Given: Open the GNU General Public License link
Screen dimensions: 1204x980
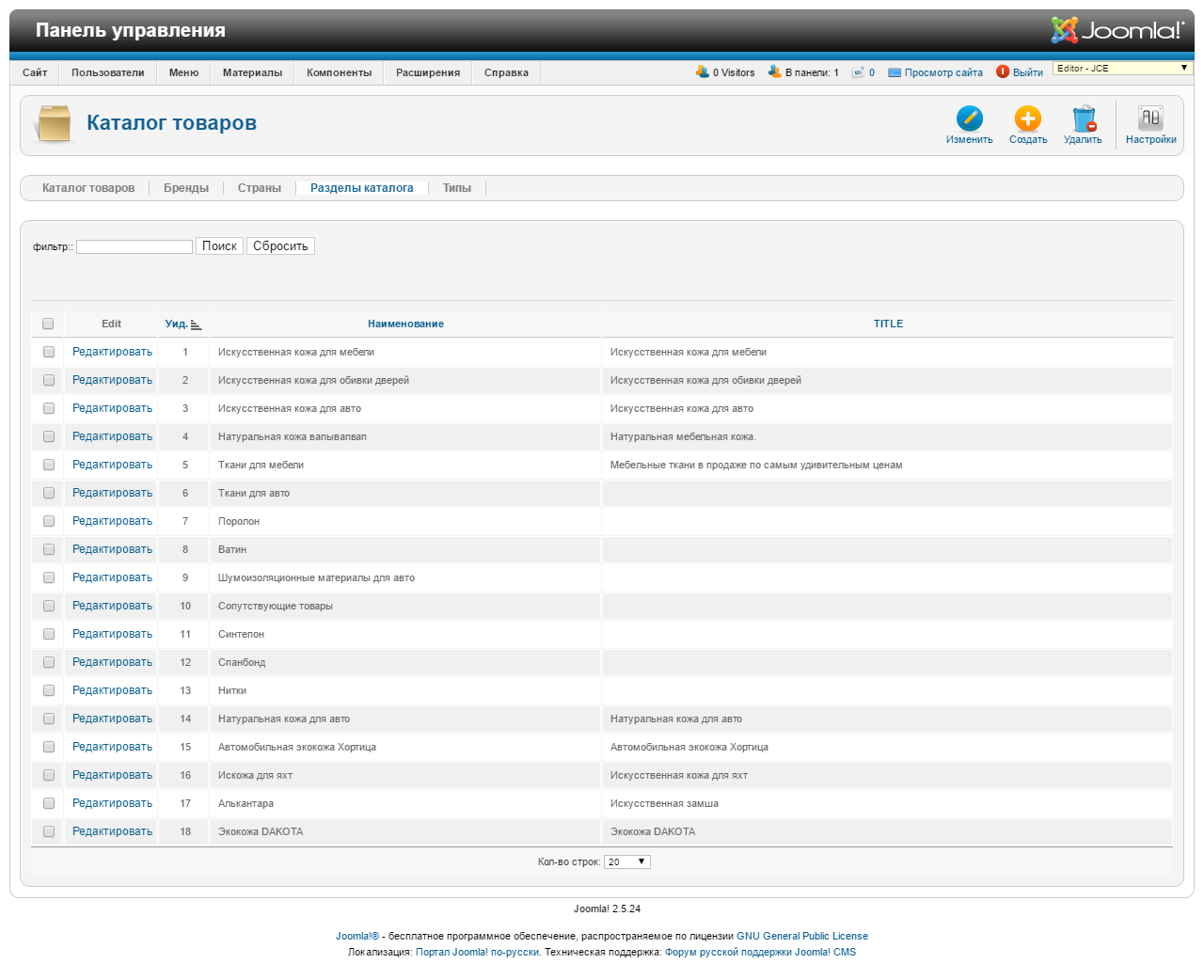Looking at the screenshot, I should pyautogui.click(x=802, y=936).
